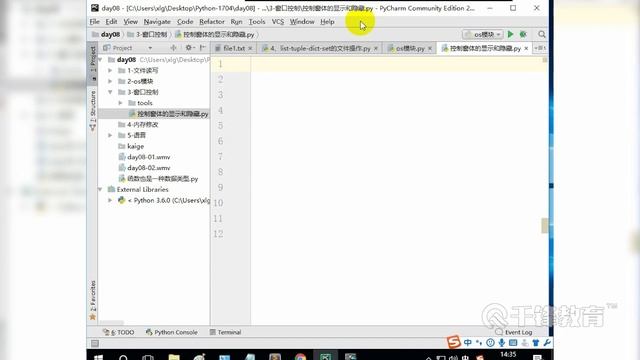Select day08-01.wmv in project tree

point(144,157)
